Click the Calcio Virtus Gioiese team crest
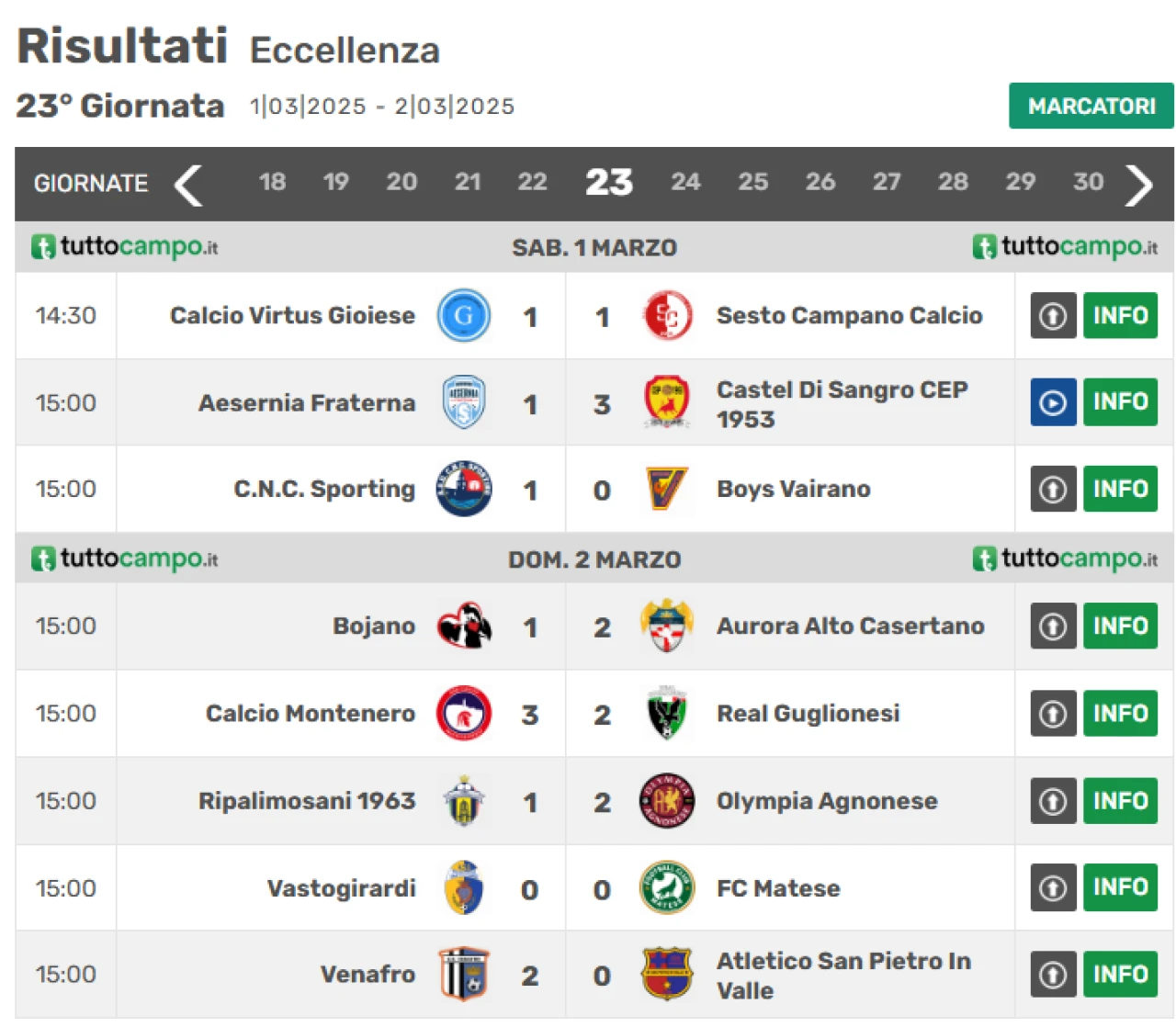 tap(464, 315)
